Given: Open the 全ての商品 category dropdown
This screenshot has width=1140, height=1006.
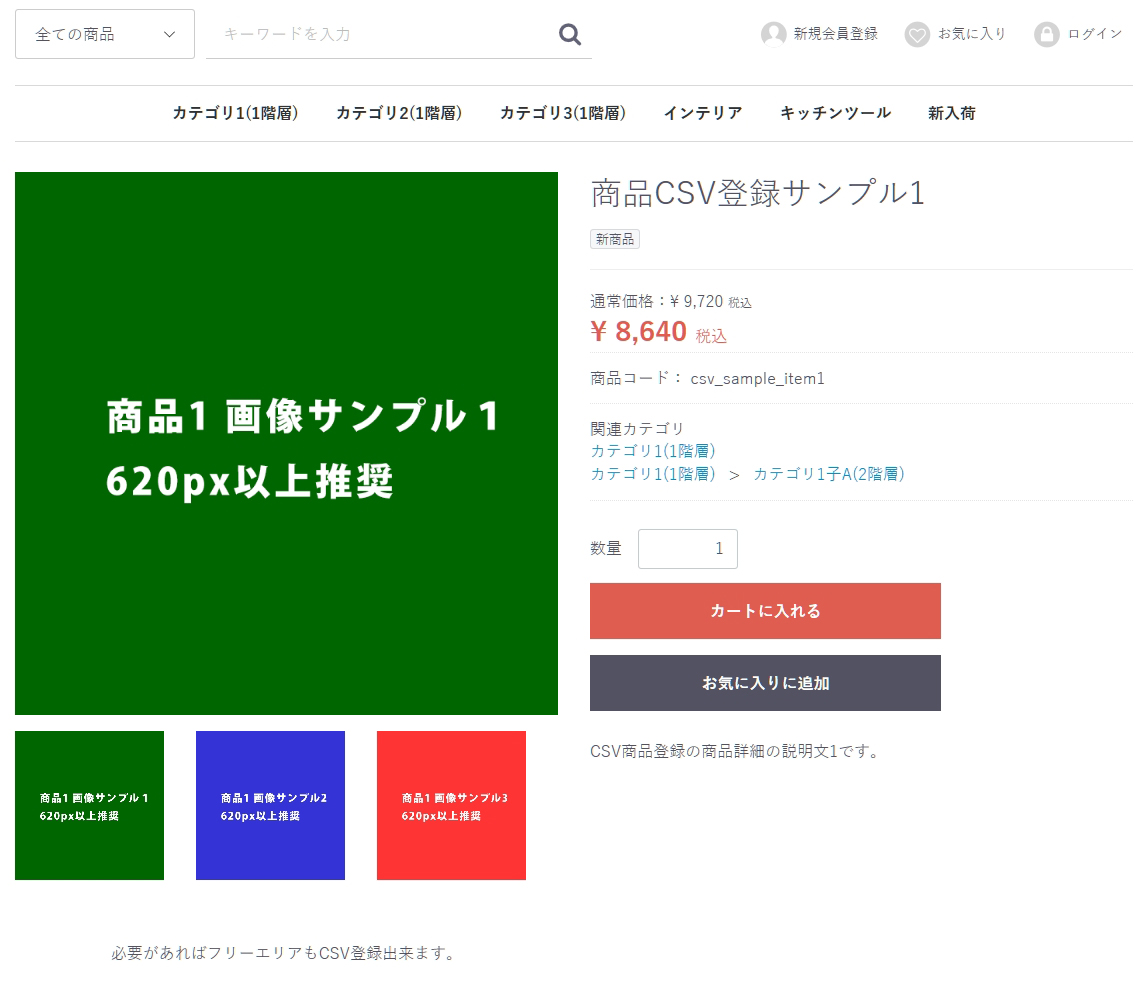Looking at the screenshot, I should (x=105, y=34).
